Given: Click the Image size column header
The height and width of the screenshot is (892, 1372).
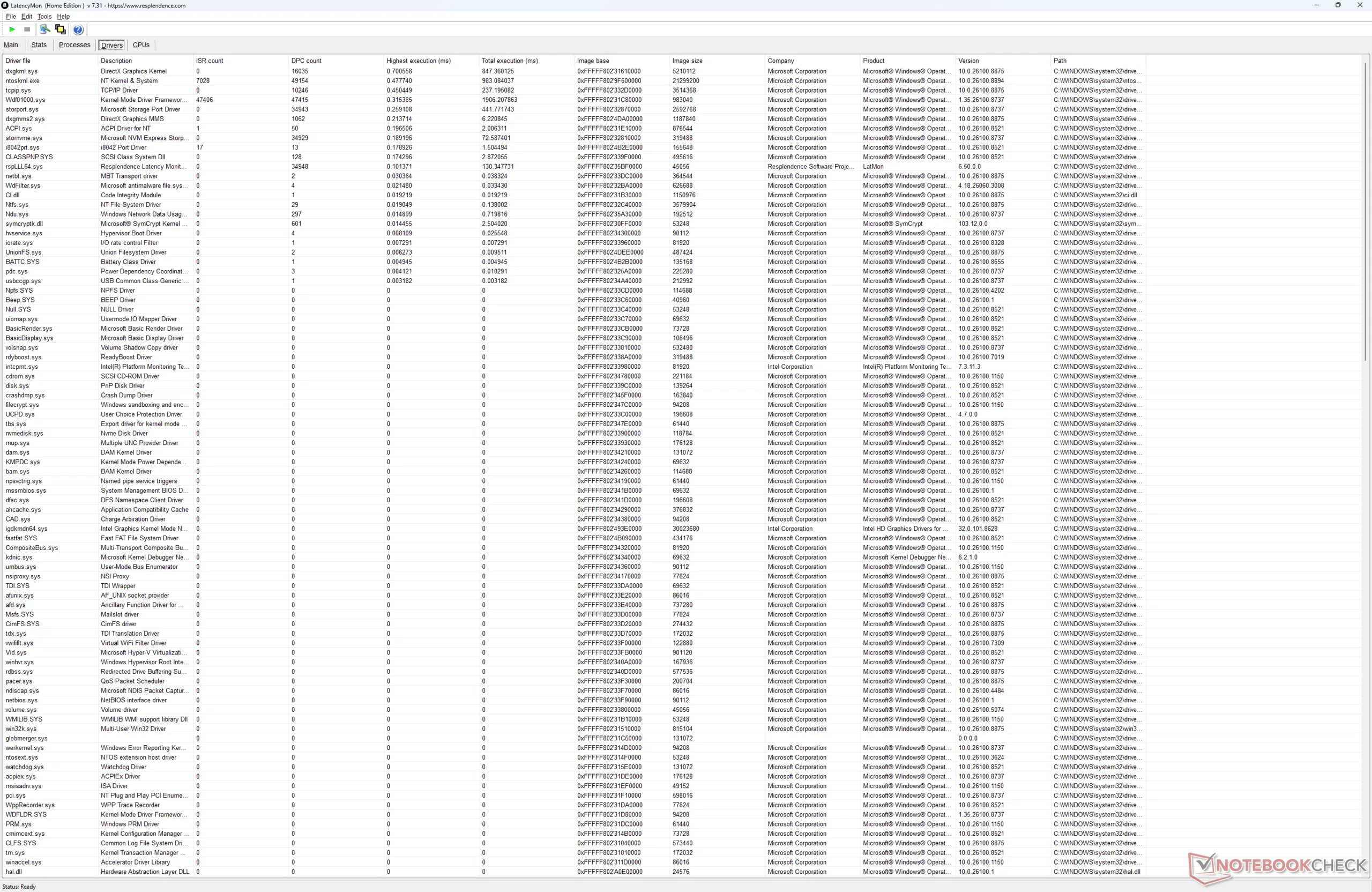Looking at the screenshot, I should (717, 61).
